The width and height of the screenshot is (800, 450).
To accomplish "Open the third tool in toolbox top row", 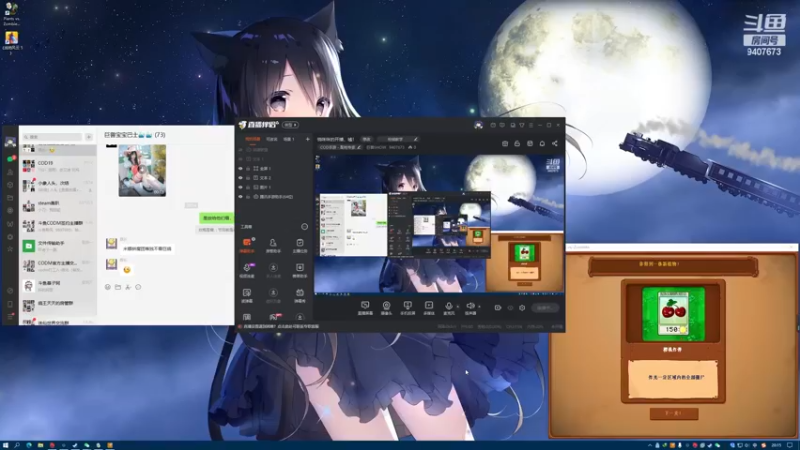I will [299, 245].
